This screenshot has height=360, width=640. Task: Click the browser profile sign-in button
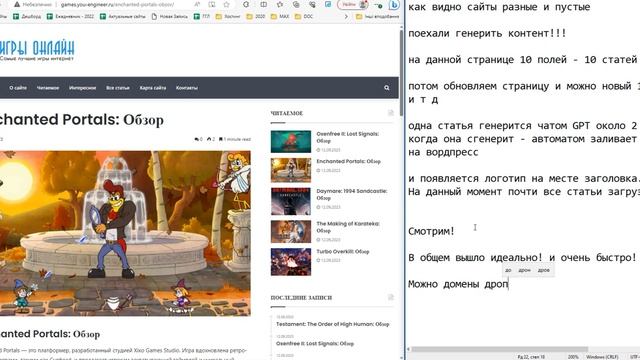point(352,4)
